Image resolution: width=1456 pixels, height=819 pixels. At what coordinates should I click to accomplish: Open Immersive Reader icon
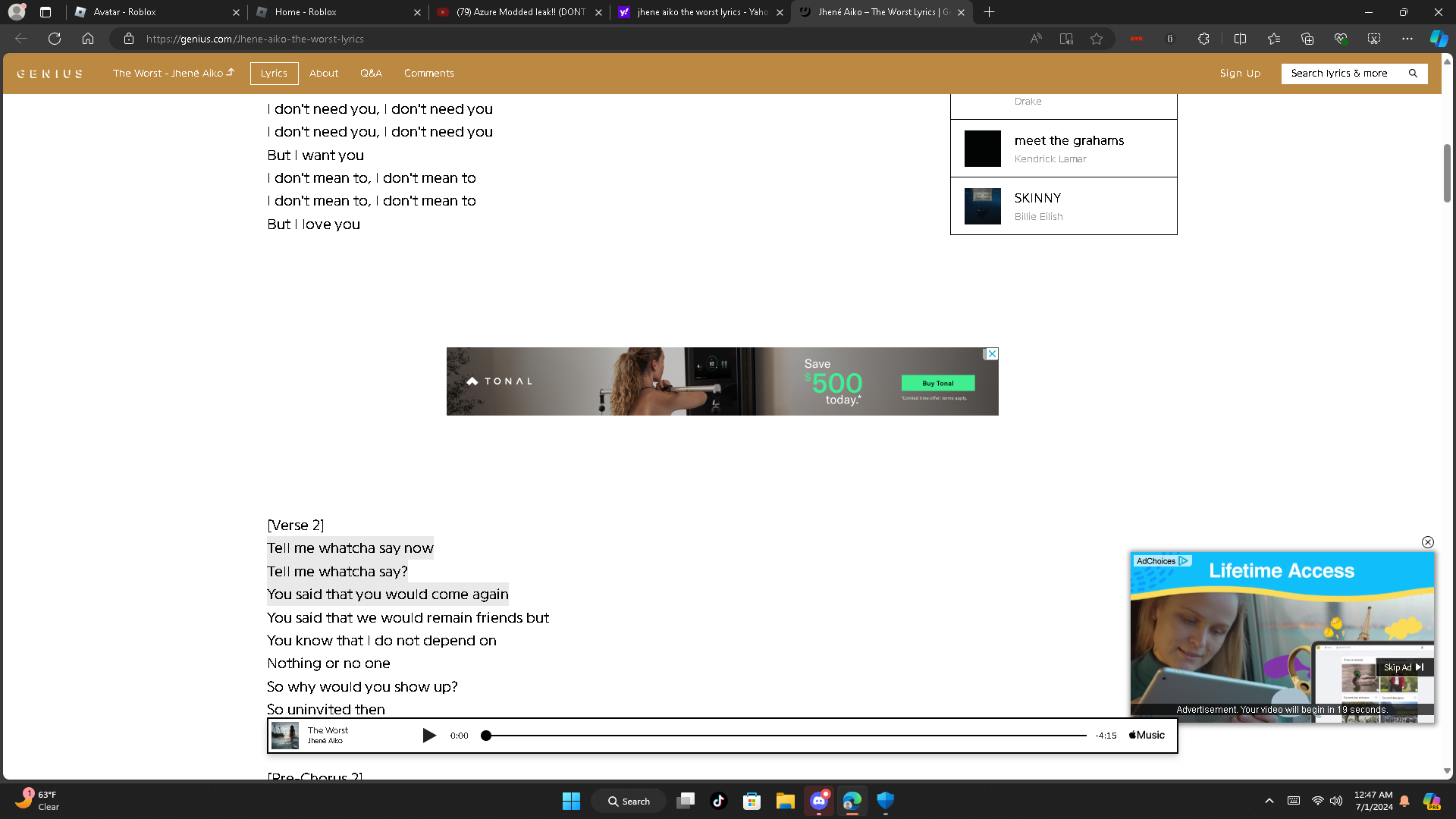click(1066, 39)
